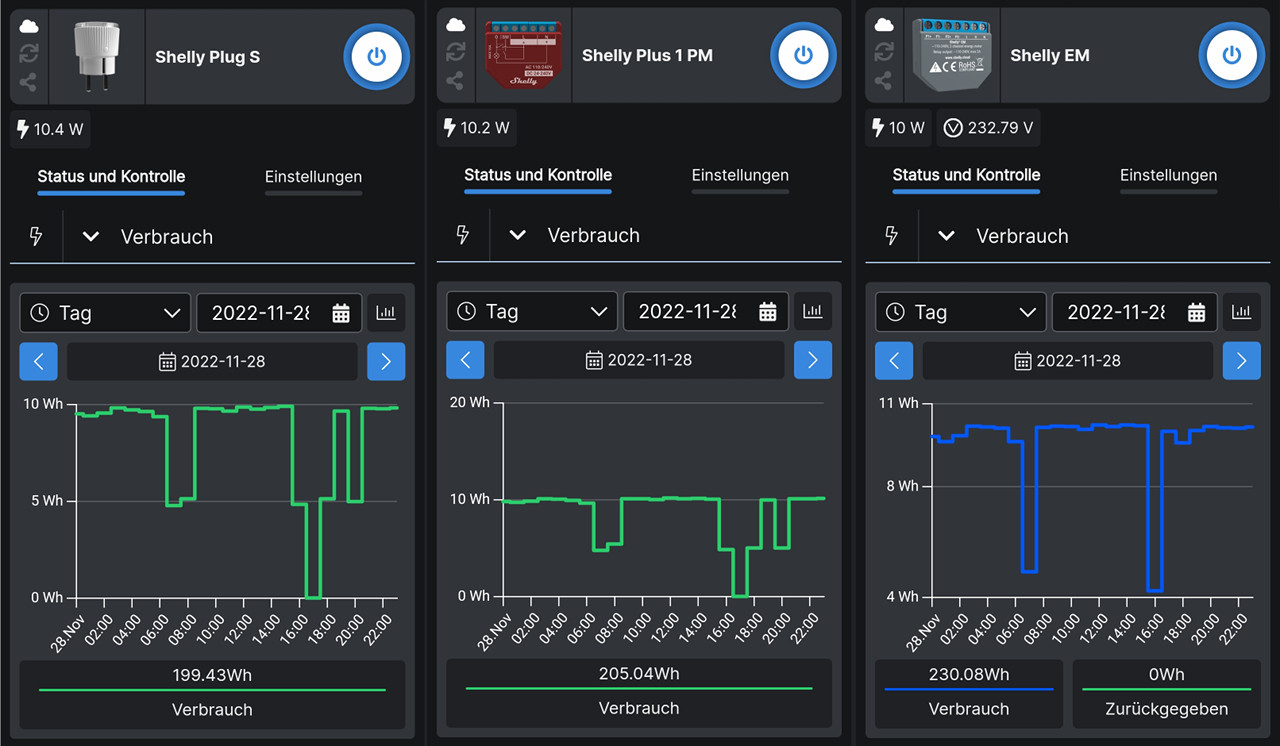Toggle power button on Shelly EM
The width and height of the screenshot is (1280, 746).
[1232, 55]
